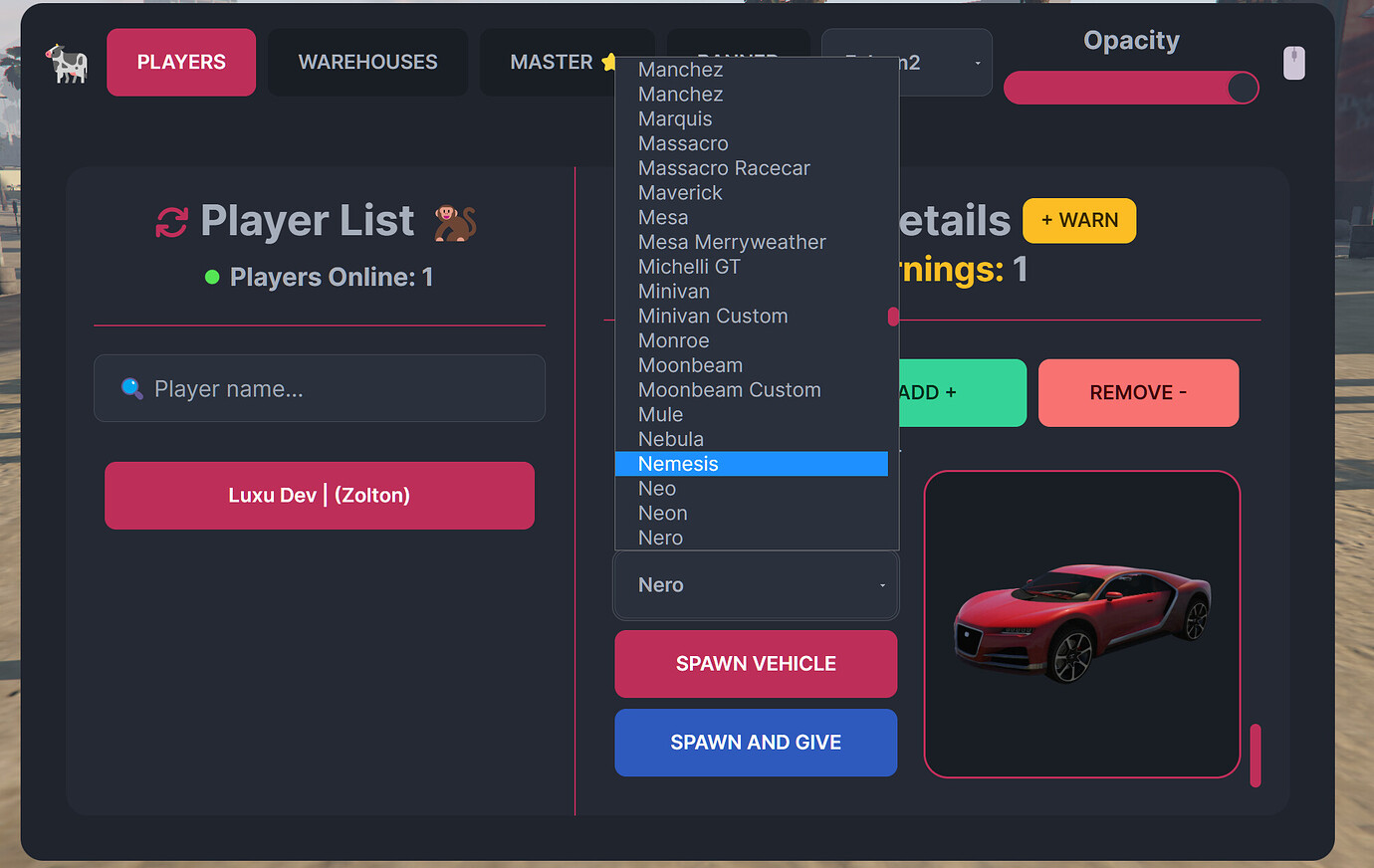
Task: Open the Nero vehicle dropdown
Action: coord(756,584)
